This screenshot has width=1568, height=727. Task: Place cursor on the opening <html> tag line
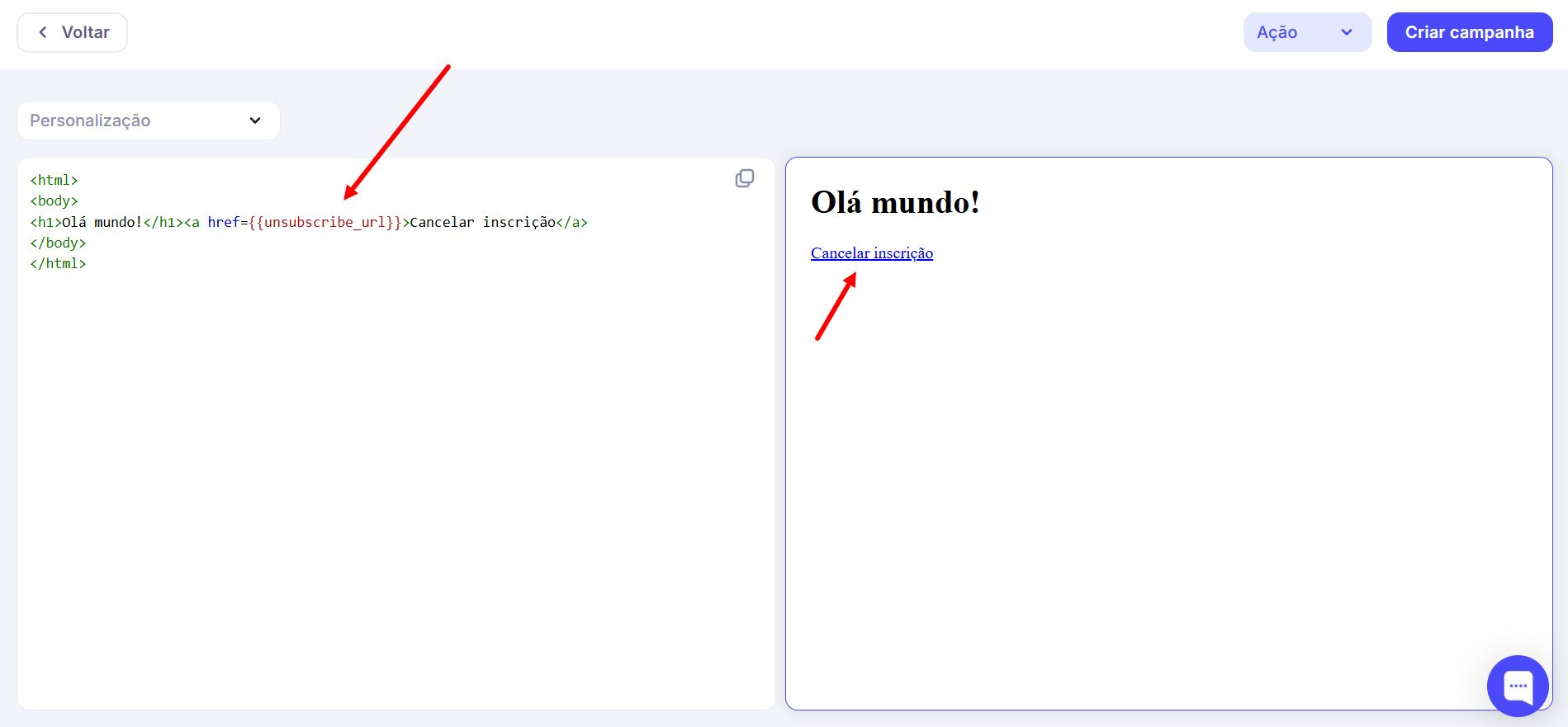pos(54,180)
